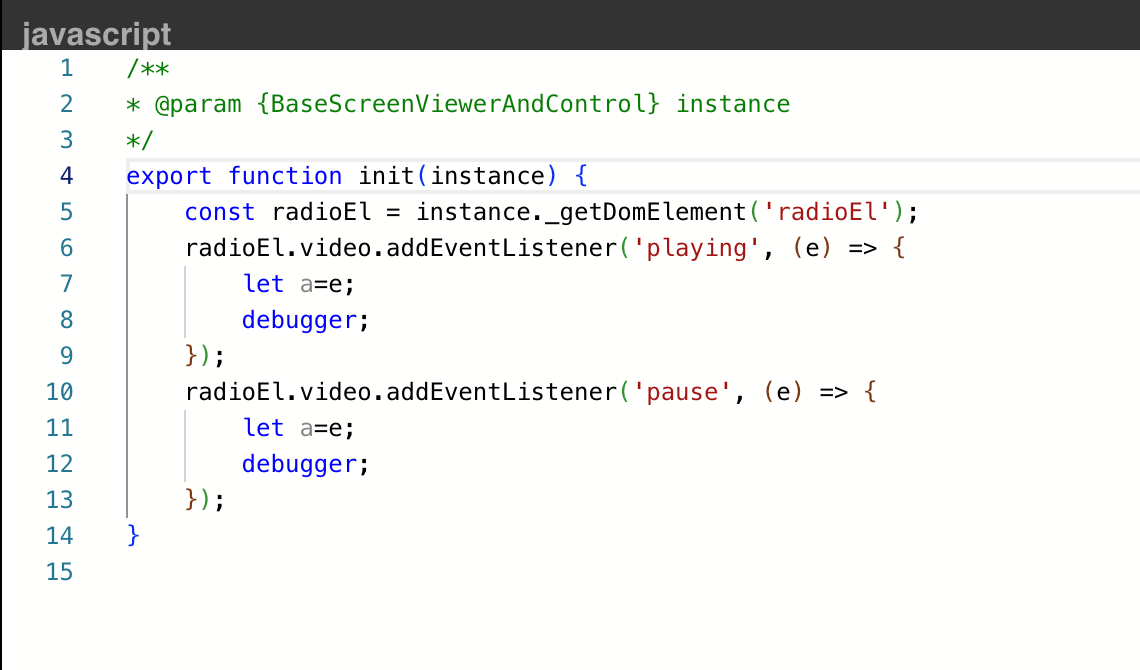This screenshot has height=670, width=1140.
Task: Click the 'let' keyword on line 11
Action: click(263, 427)
